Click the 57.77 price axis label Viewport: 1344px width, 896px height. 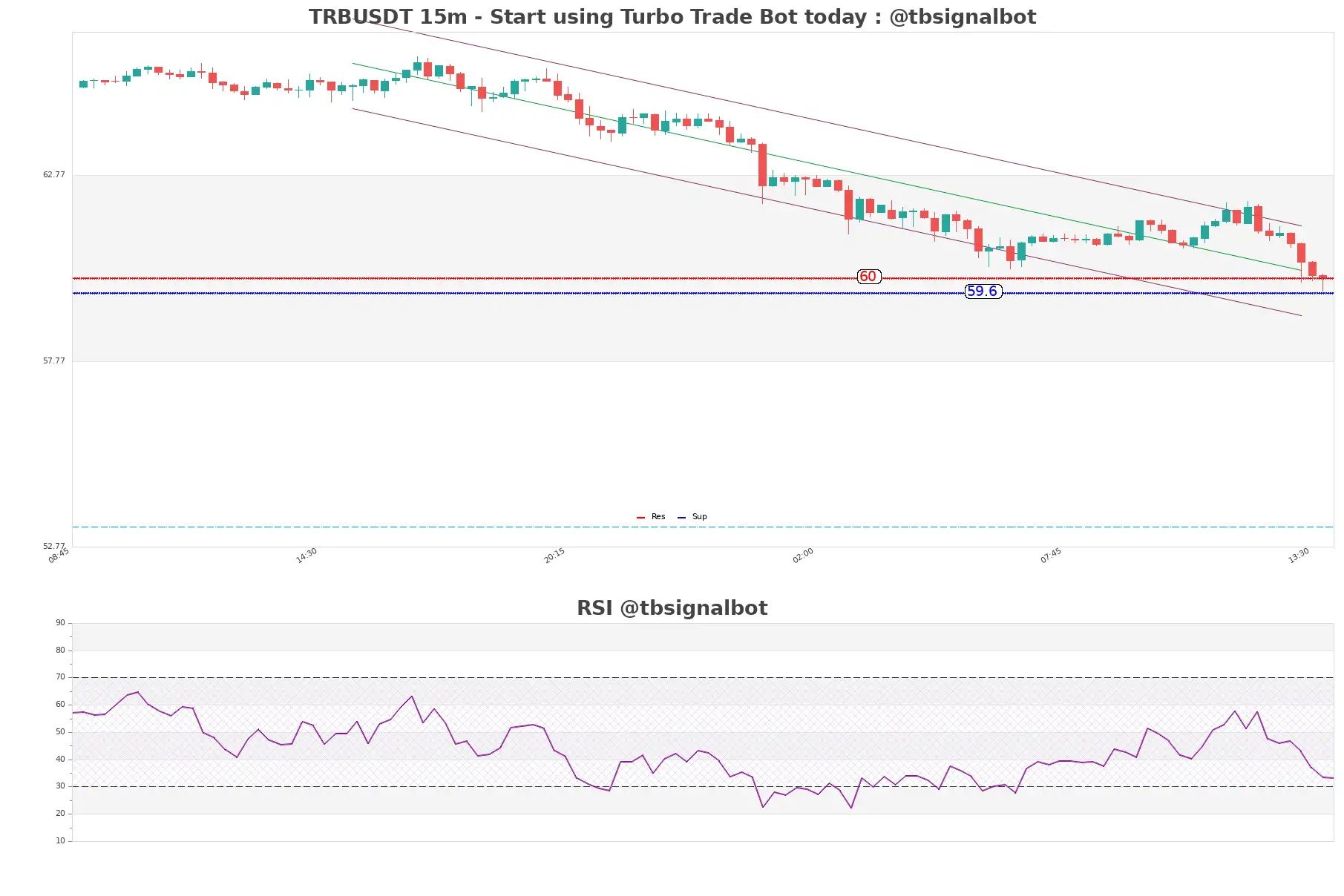tap(53, 361)
